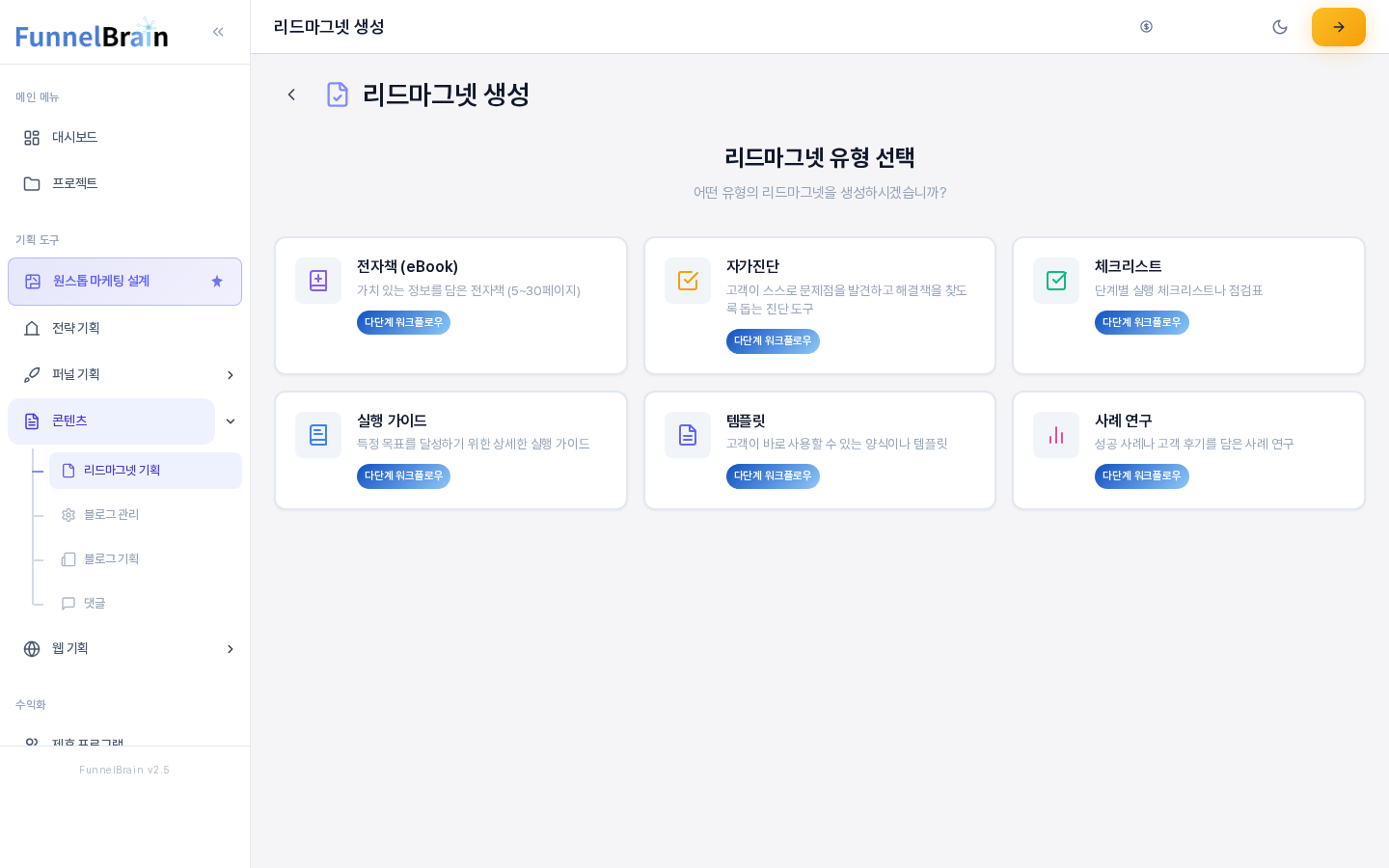This screenshot has width=1389, height=868.
Task: Click the 웹 기획 menu label
Action: click(69, 649)
